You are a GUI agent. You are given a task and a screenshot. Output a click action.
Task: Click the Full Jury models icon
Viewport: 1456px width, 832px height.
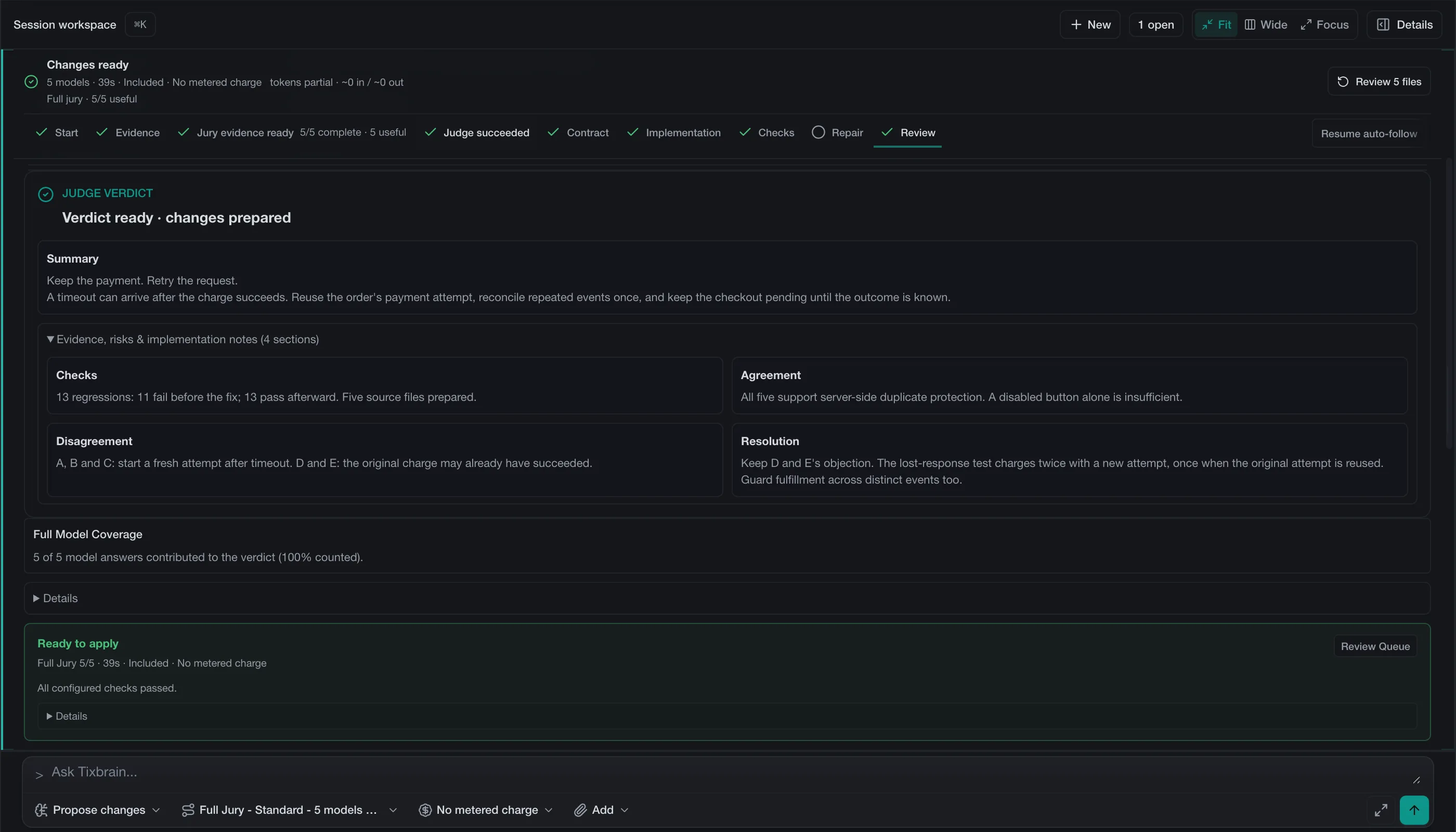click(x=187, y=810)
